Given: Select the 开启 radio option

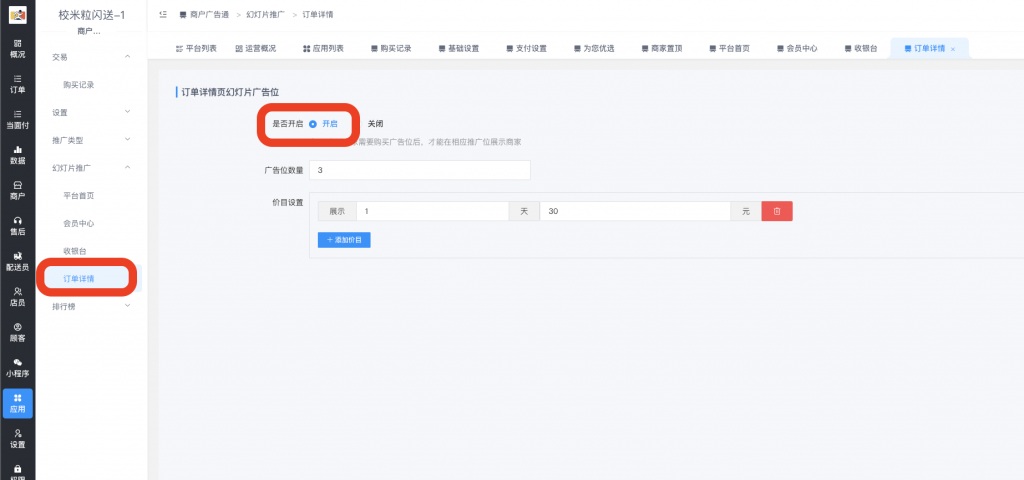Looking at the screenshot, I should [323, 123].
